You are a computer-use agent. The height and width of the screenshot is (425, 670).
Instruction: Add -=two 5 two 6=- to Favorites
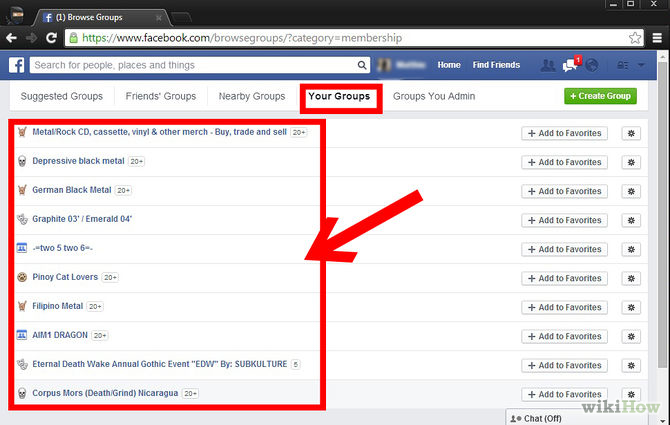pyautogui.click(x=564, y=249)
